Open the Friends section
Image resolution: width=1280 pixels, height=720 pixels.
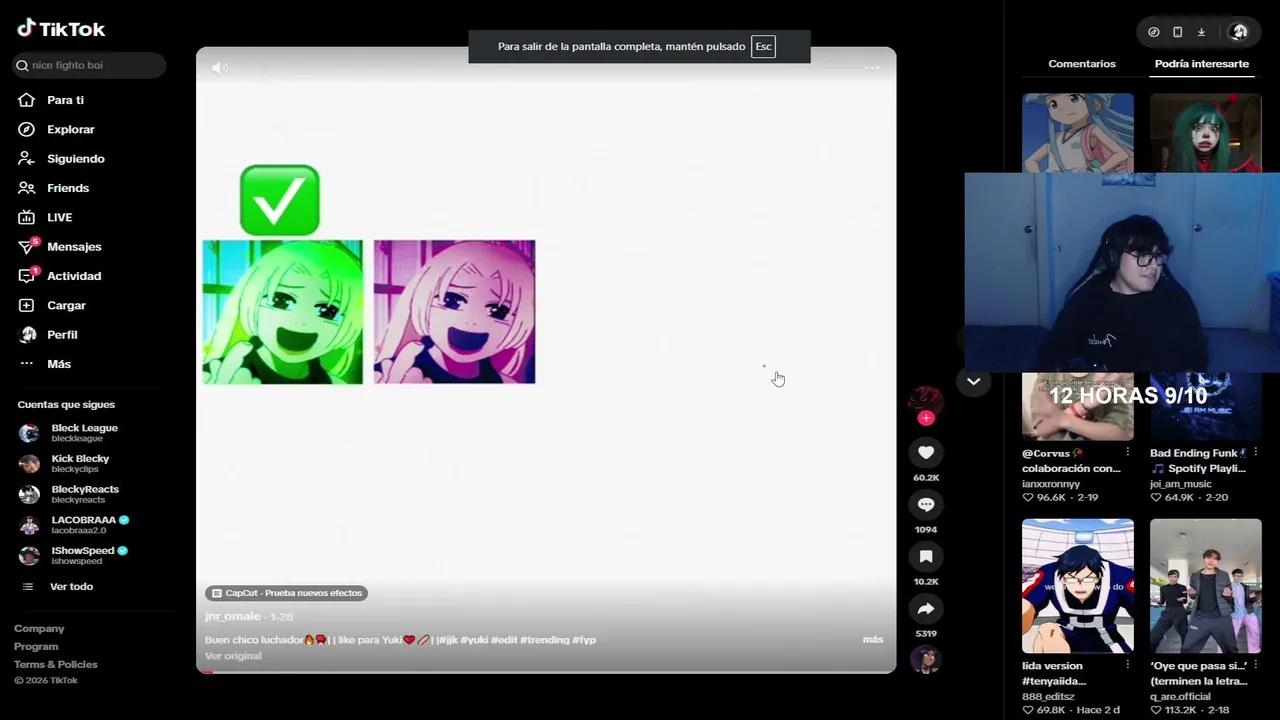pos(67,188)
